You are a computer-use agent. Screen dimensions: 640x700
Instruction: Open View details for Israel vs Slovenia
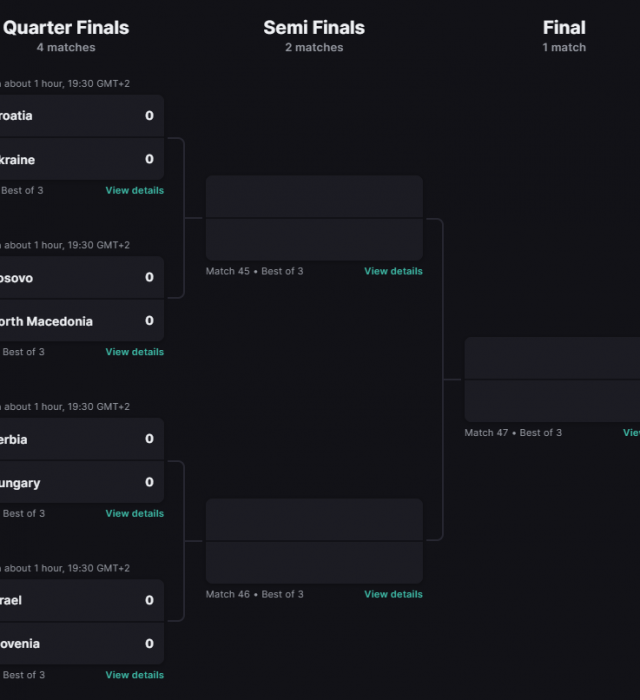point(134,675)
